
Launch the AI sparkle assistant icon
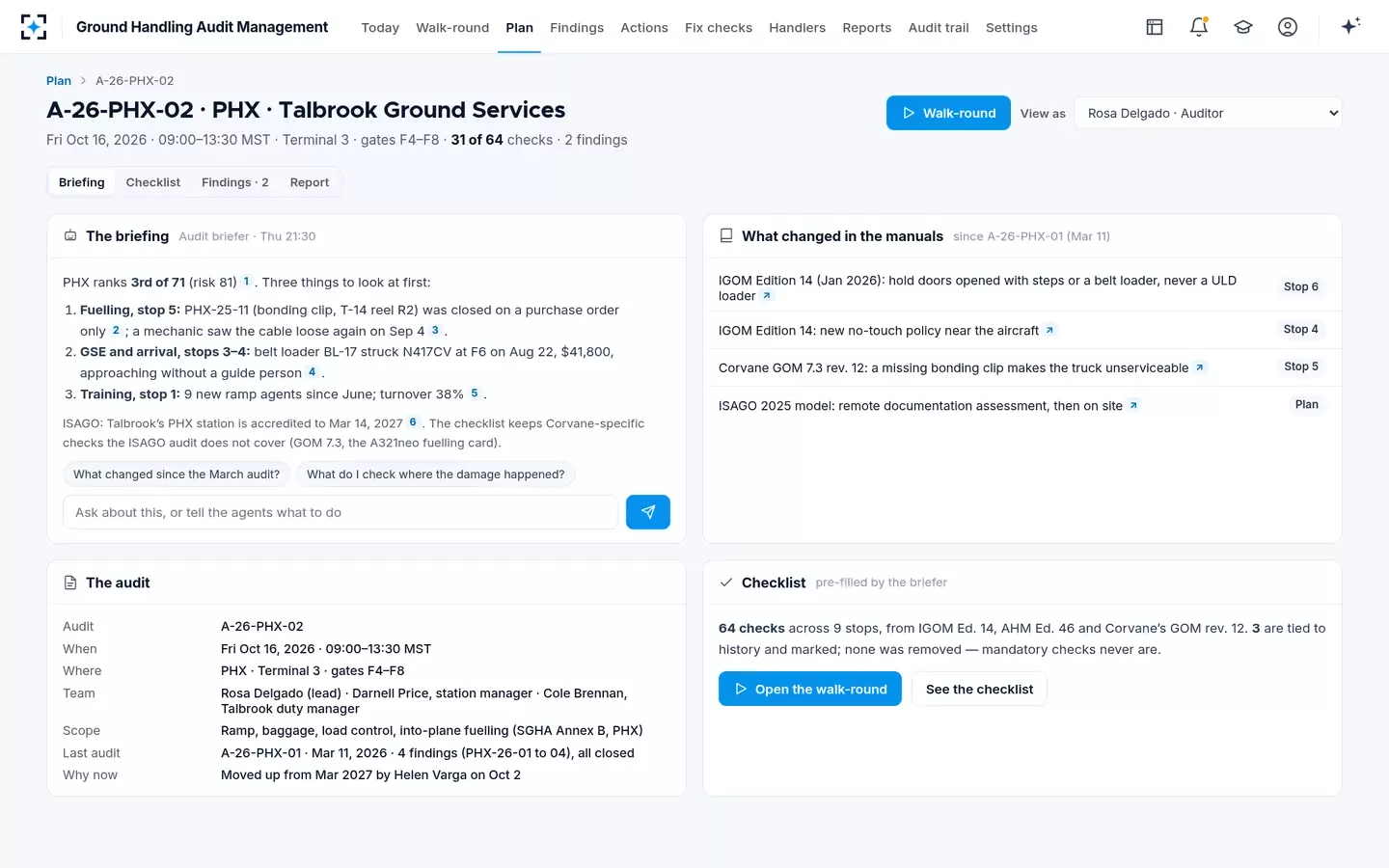[1350, 26]
